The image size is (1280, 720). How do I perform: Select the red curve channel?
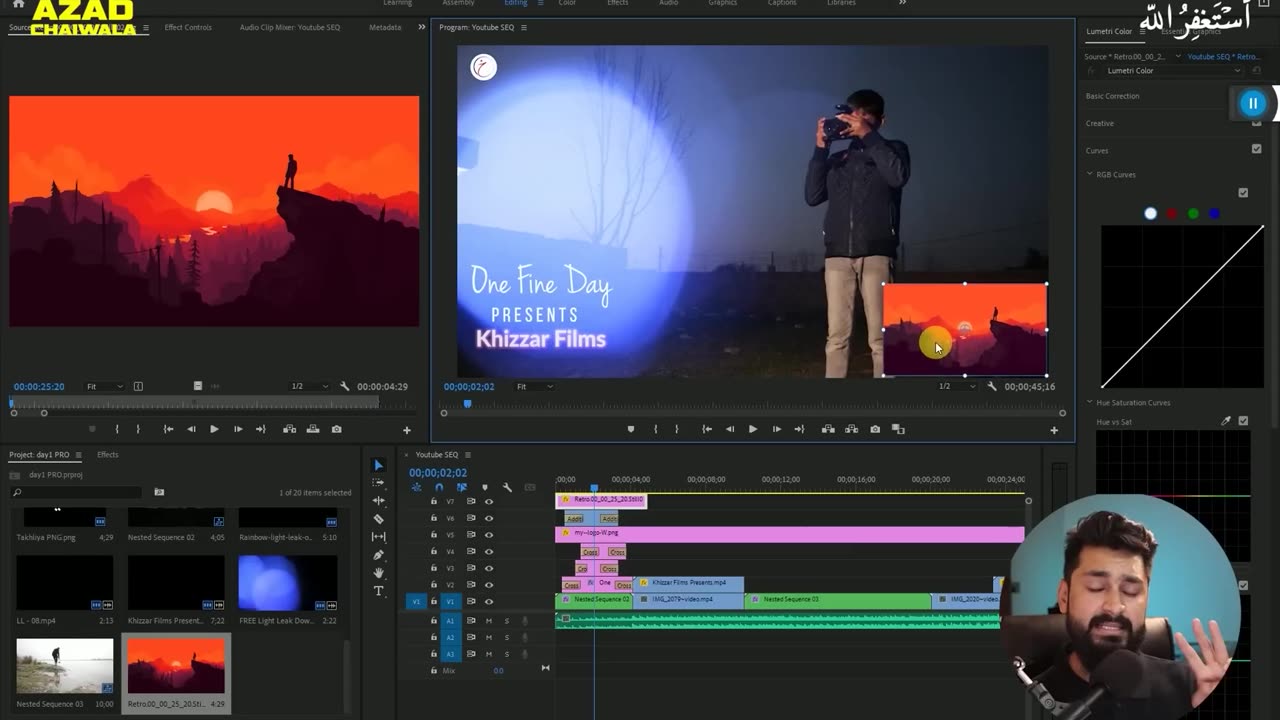coord(1171,213)
